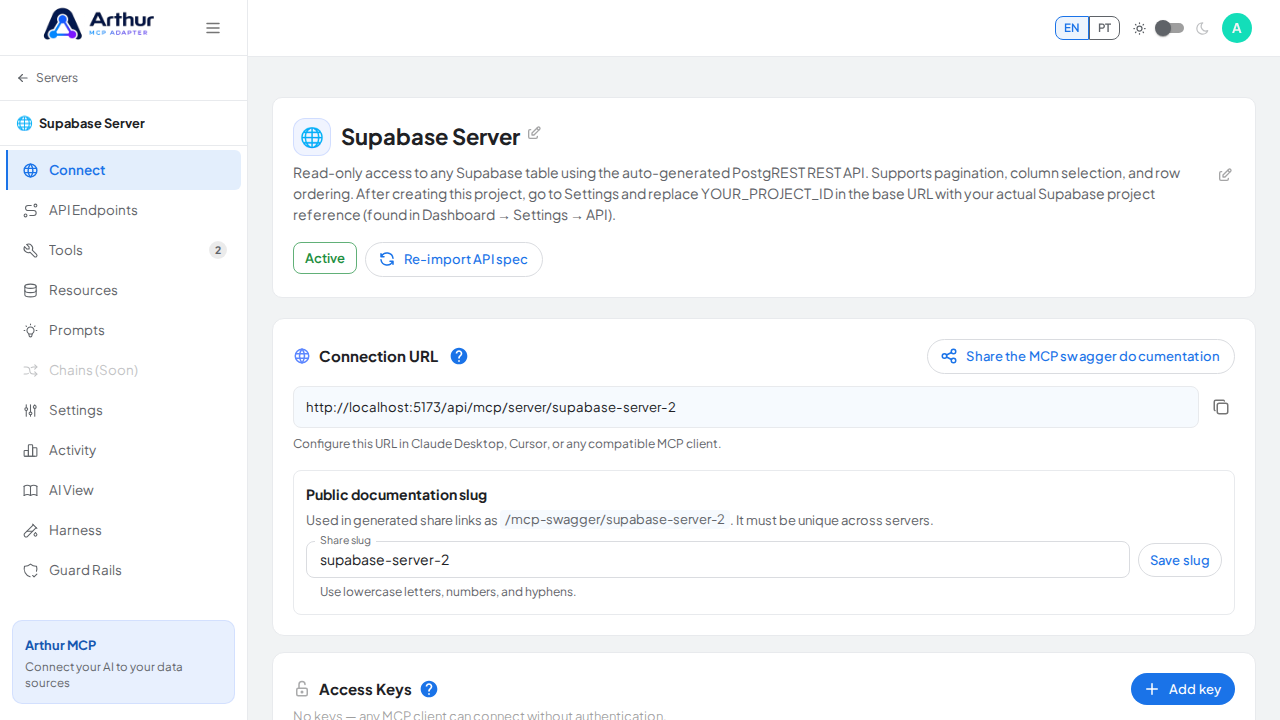Open the user avatar menu

pyautogui.click(x=1237, y=28)
